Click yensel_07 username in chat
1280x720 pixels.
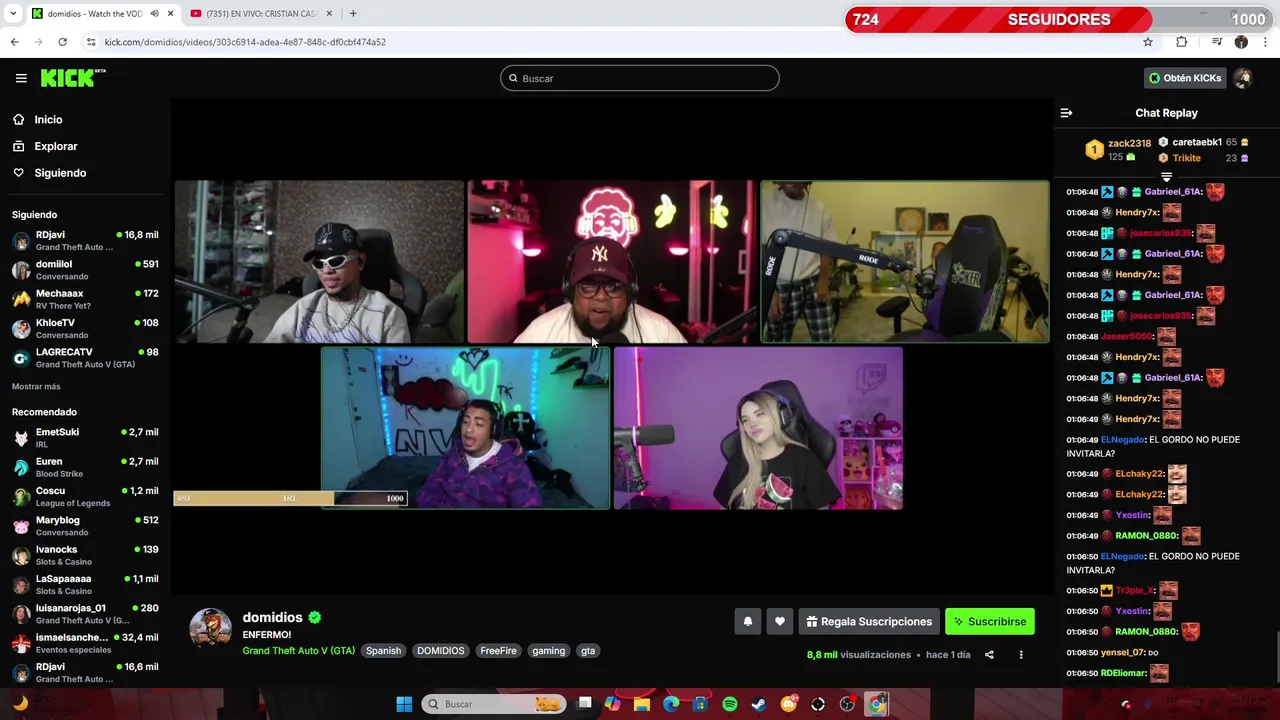pyautogui.click(x=1122, y=653)
